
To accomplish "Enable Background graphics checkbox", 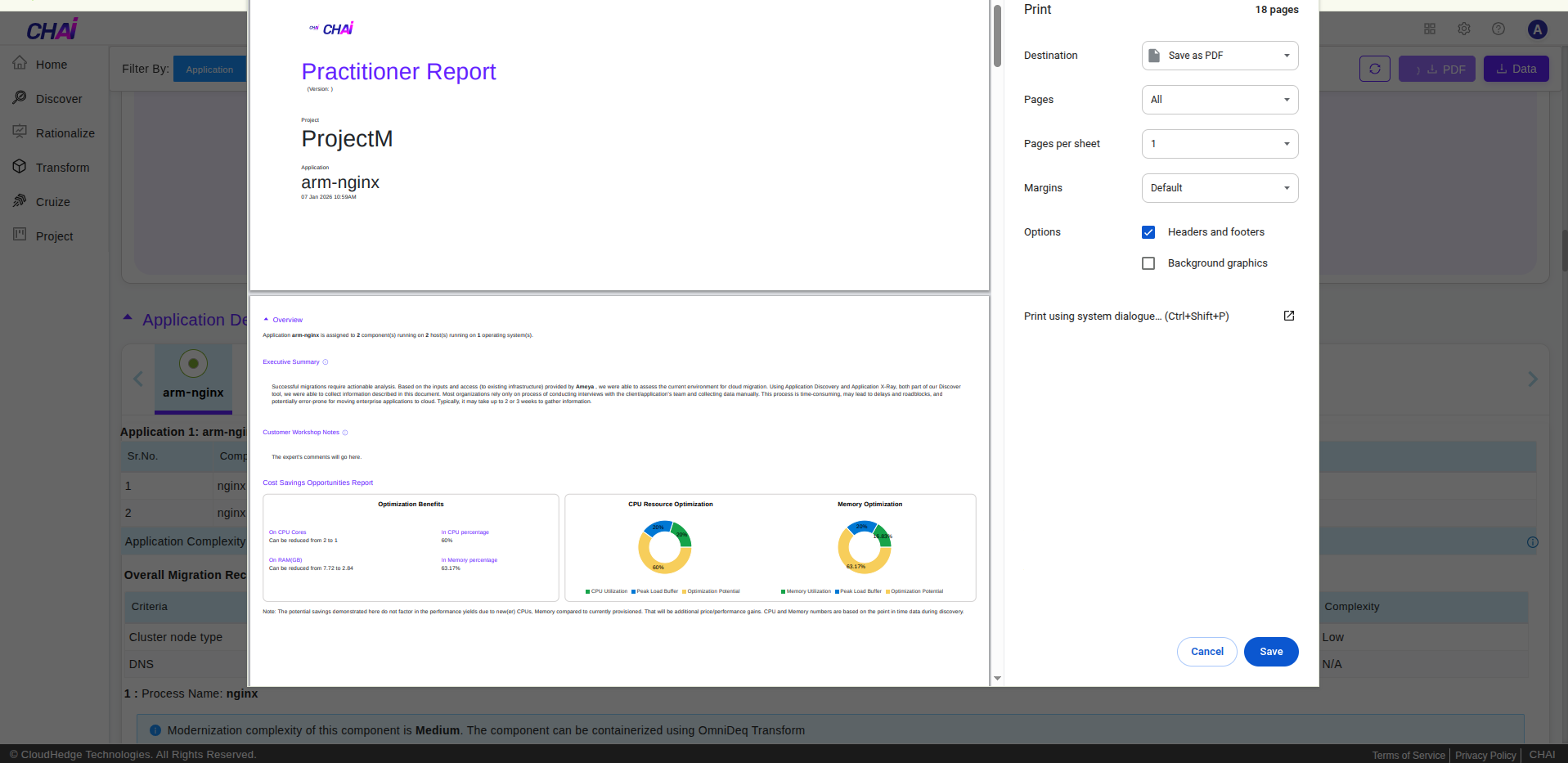I will 1148,263.
